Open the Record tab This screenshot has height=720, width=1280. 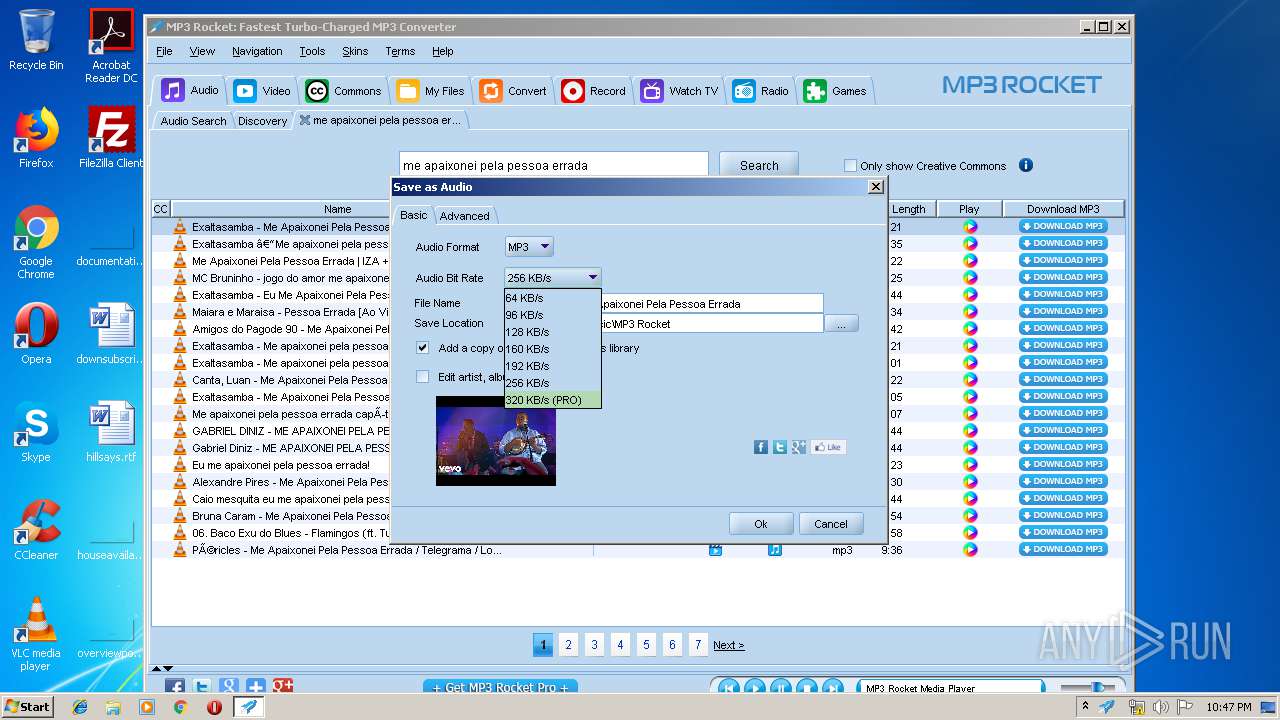point(594,91)
